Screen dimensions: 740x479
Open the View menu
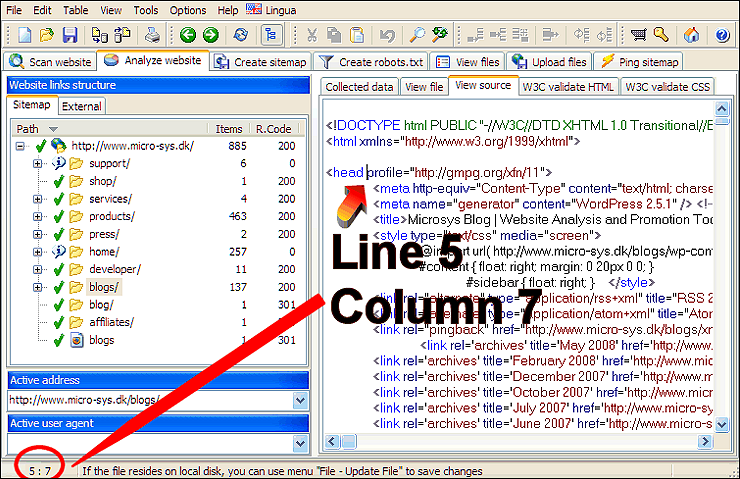pyautogui.click(x=111, y=10)
